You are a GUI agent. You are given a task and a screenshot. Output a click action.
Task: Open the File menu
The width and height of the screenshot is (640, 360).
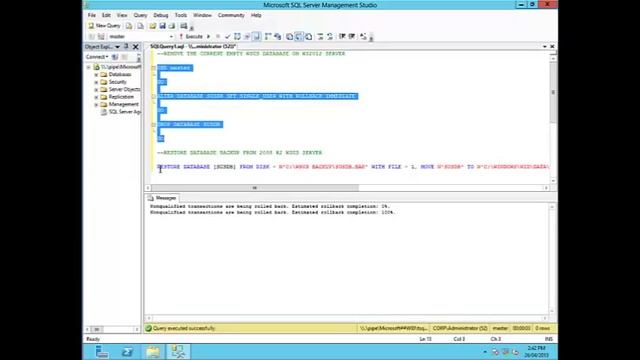click(x=92, y=15)
